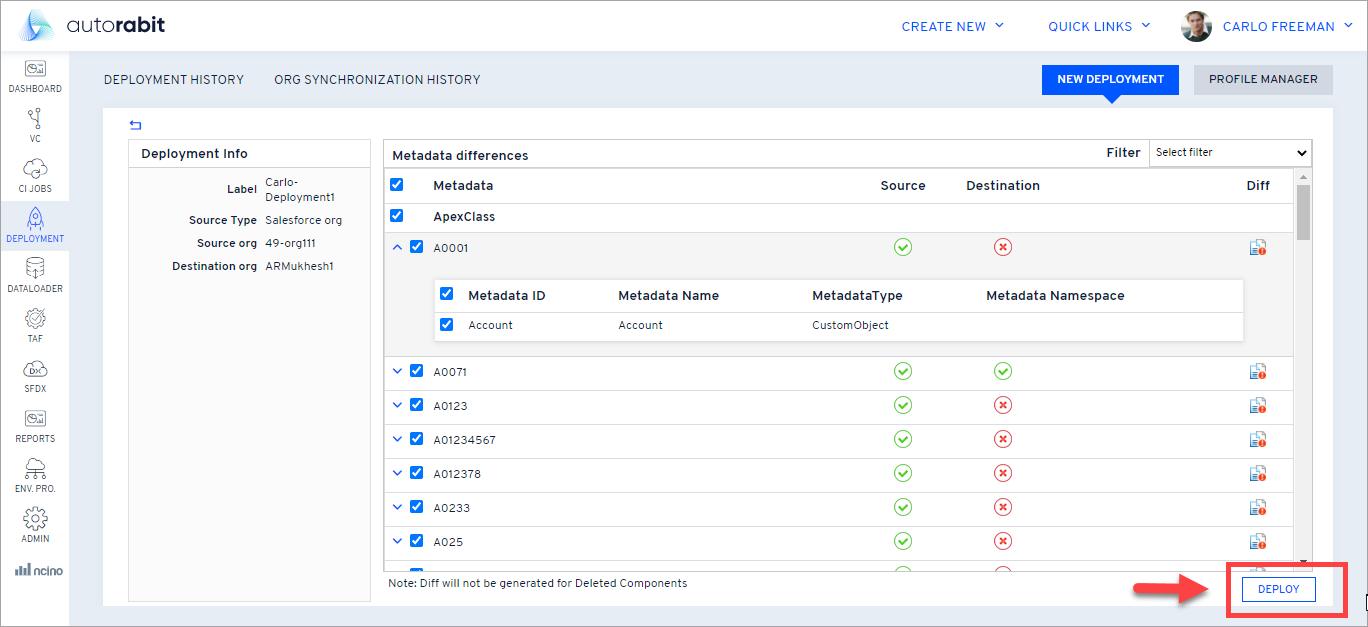Click the VC version control icon
Viewport: 1368px width, 627px height.
(x=35, y=119)
